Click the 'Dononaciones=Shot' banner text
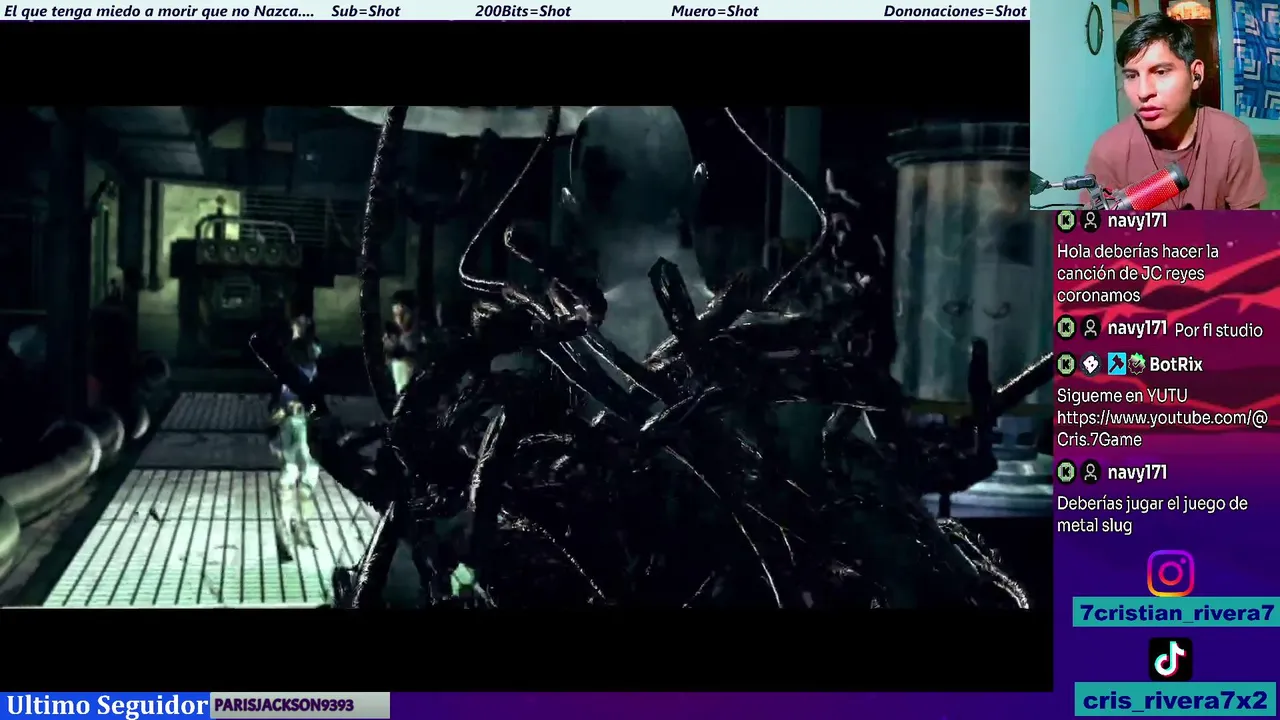1280x720 pixels. click(955, 11)
